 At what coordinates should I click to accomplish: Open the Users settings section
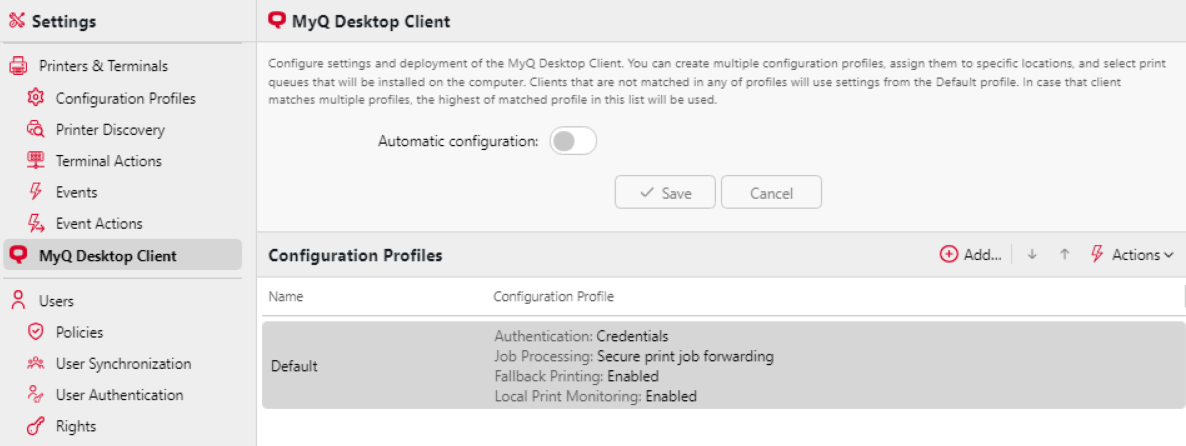(x=55, y=301)
